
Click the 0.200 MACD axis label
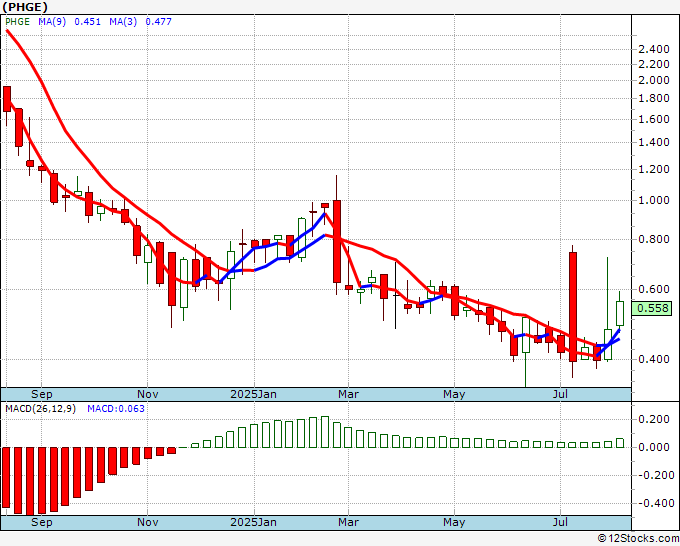click(654, 419)
